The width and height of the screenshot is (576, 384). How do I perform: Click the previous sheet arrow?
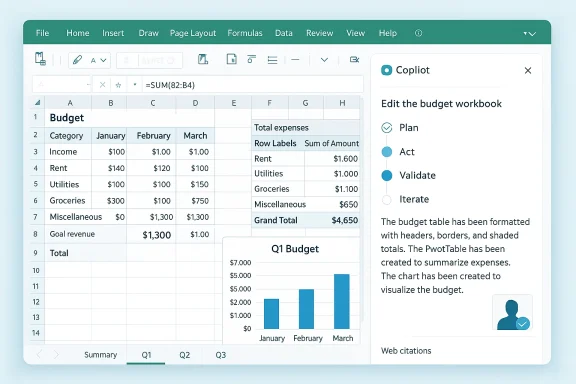point(39,354)
